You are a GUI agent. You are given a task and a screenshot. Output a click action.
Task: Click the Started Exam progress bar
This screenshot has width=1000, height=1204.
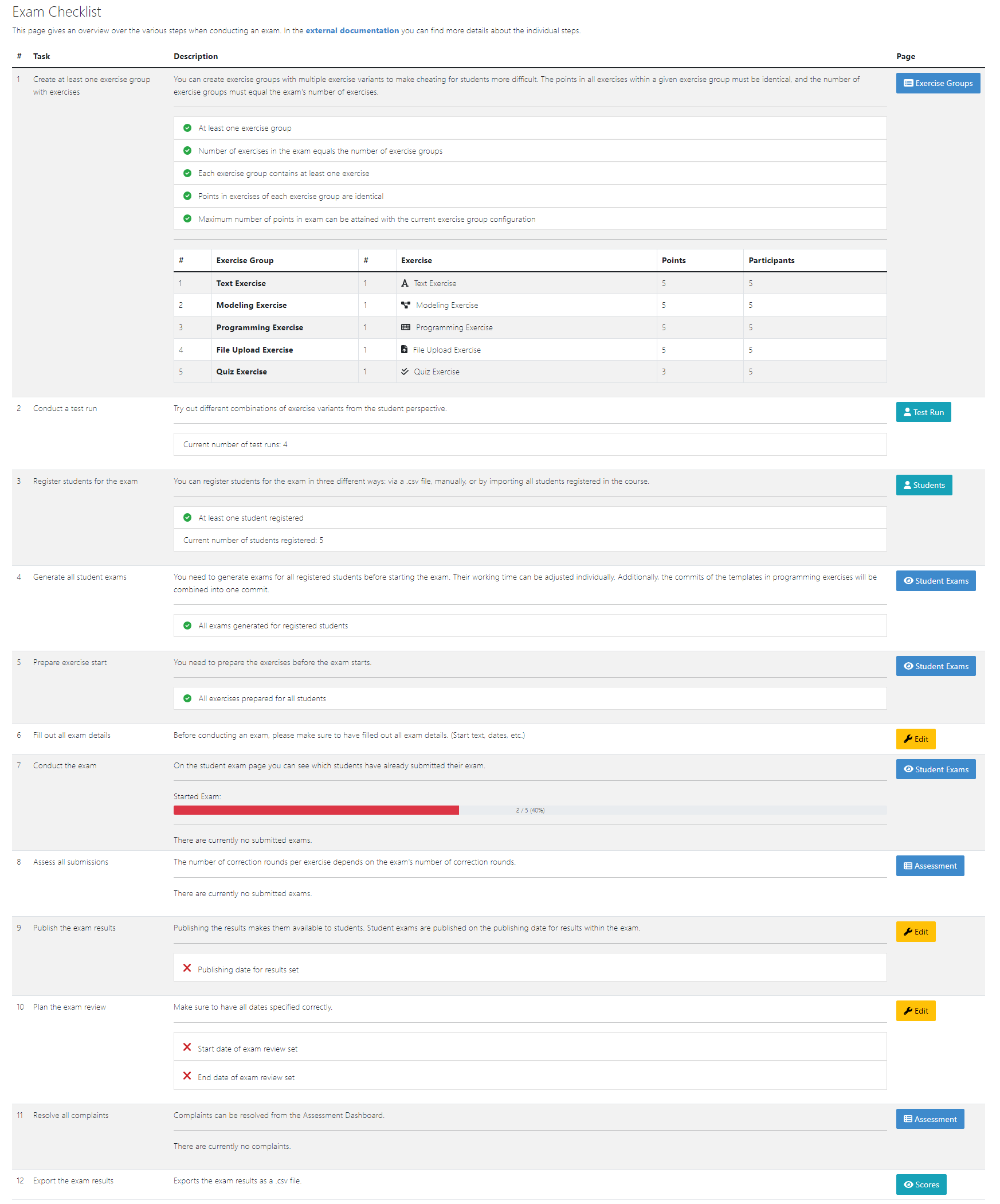[x=530, y=810]
